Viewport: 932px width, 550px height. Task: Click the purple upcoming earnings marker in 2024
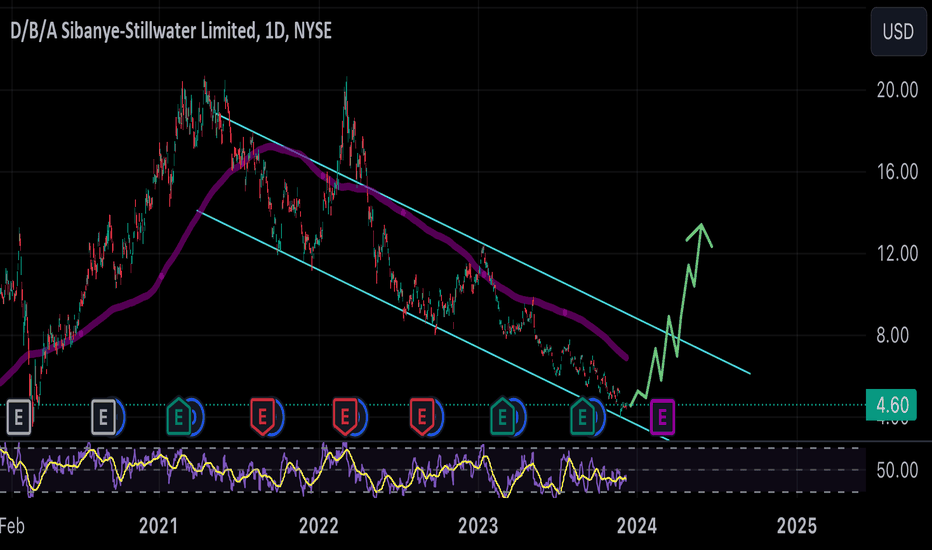(x=662, y=417)
